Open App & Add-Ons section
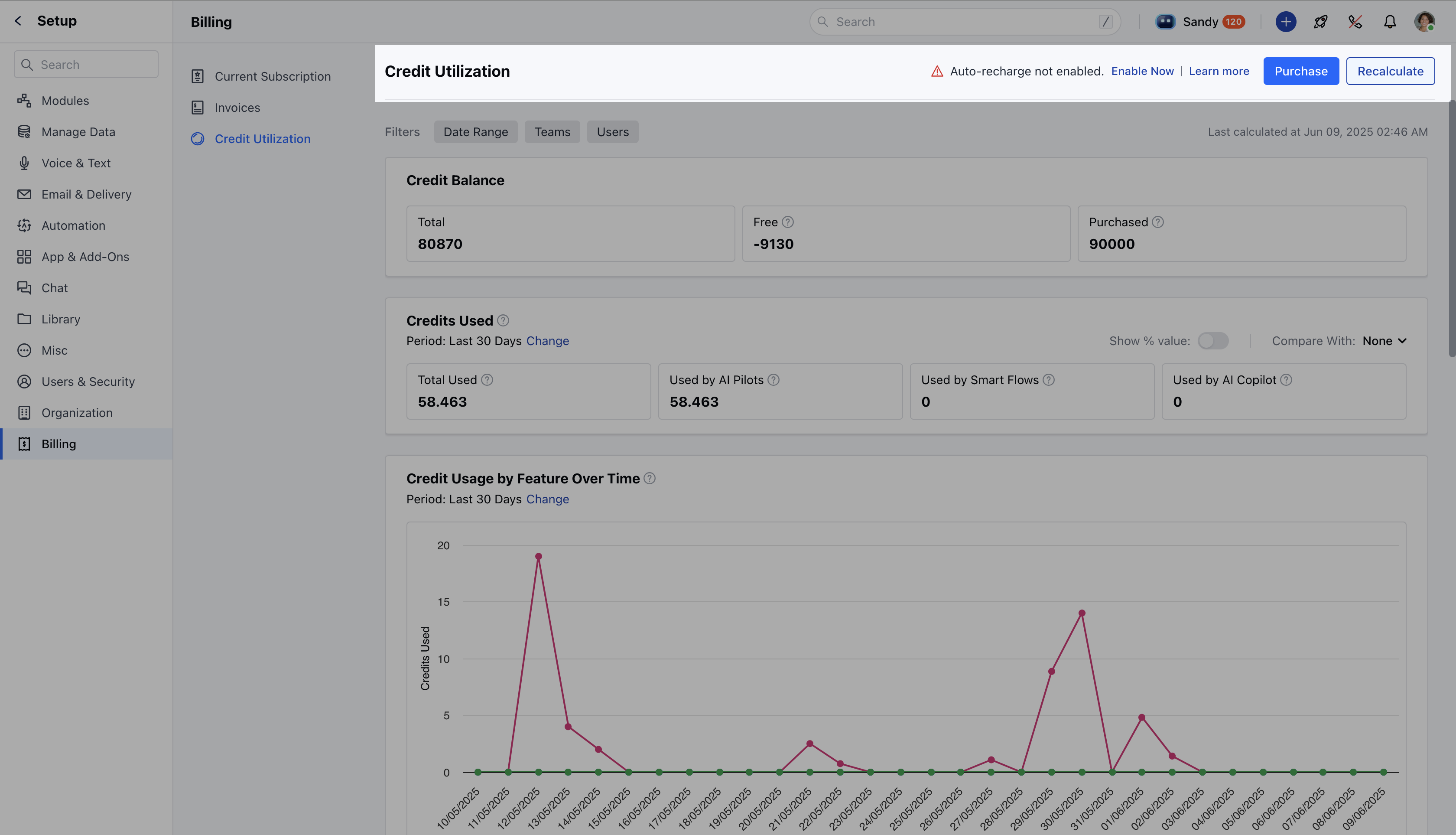Screen dimensions: 1456x835 [x=85, y=257]
